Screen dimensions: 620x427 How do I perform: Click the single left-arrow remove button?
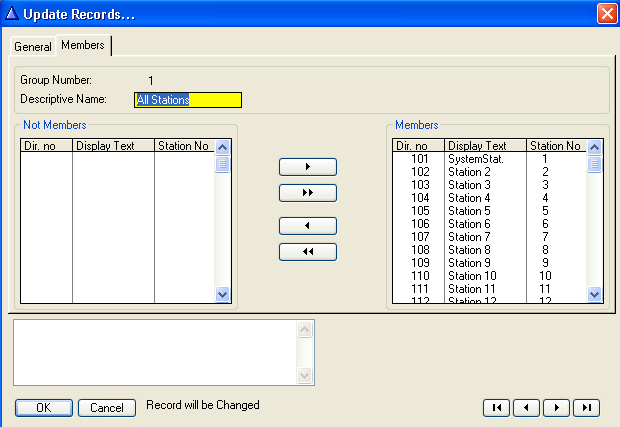click(x=308, y=226)
